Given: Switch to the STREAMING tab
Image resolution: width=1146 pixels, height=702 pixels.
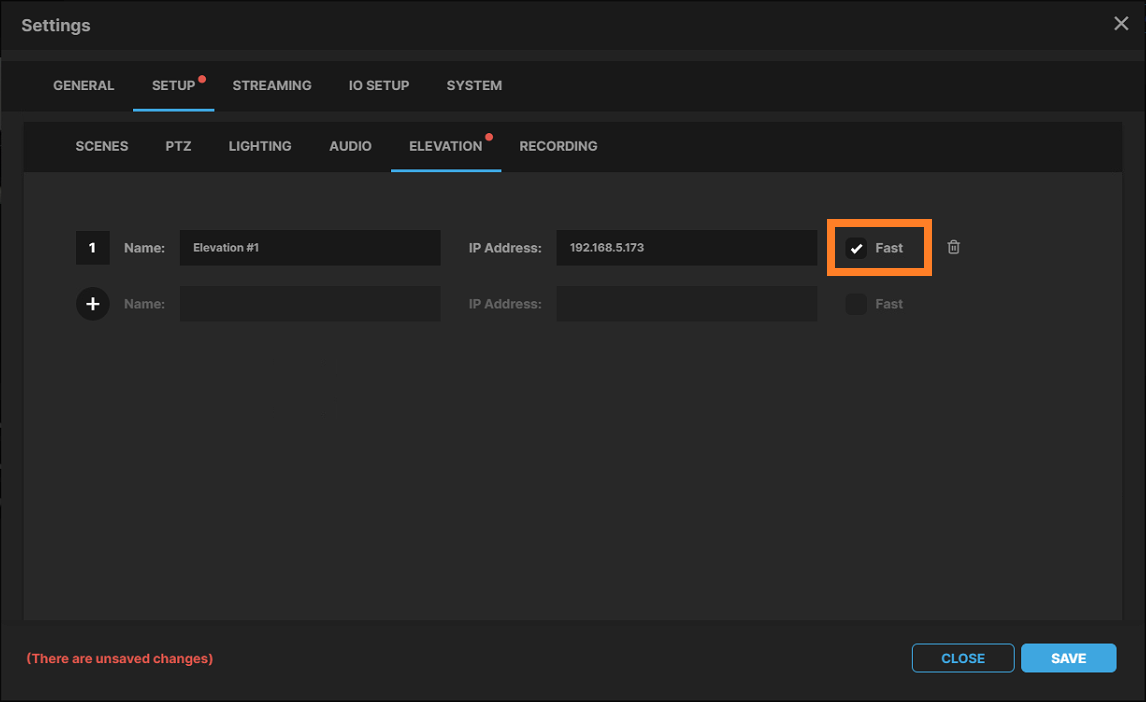Looking at the screenshot, I should (x=272, y=85).
